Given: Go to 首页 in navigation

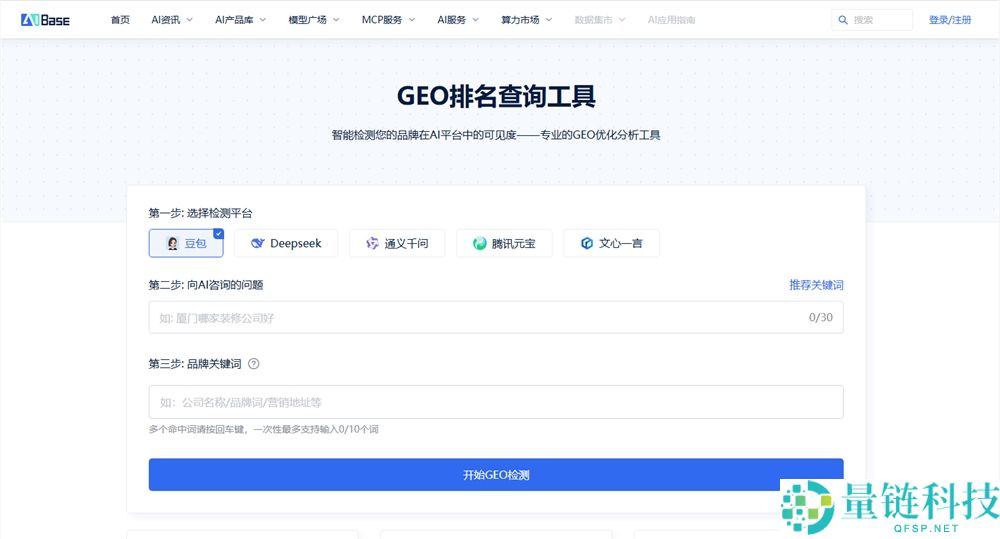Looking at the screenshot, I should click(x=120, y=20).
